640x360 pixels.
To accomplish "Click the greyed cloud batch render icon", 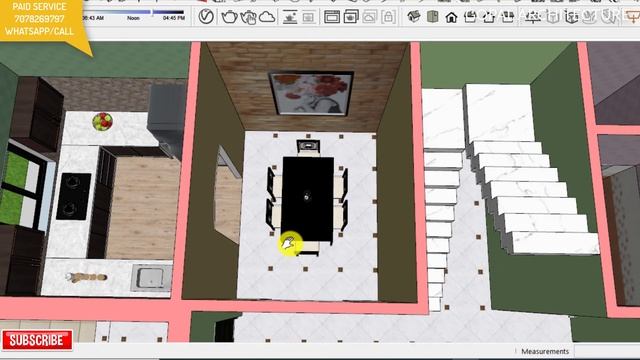I will point(369,17).
